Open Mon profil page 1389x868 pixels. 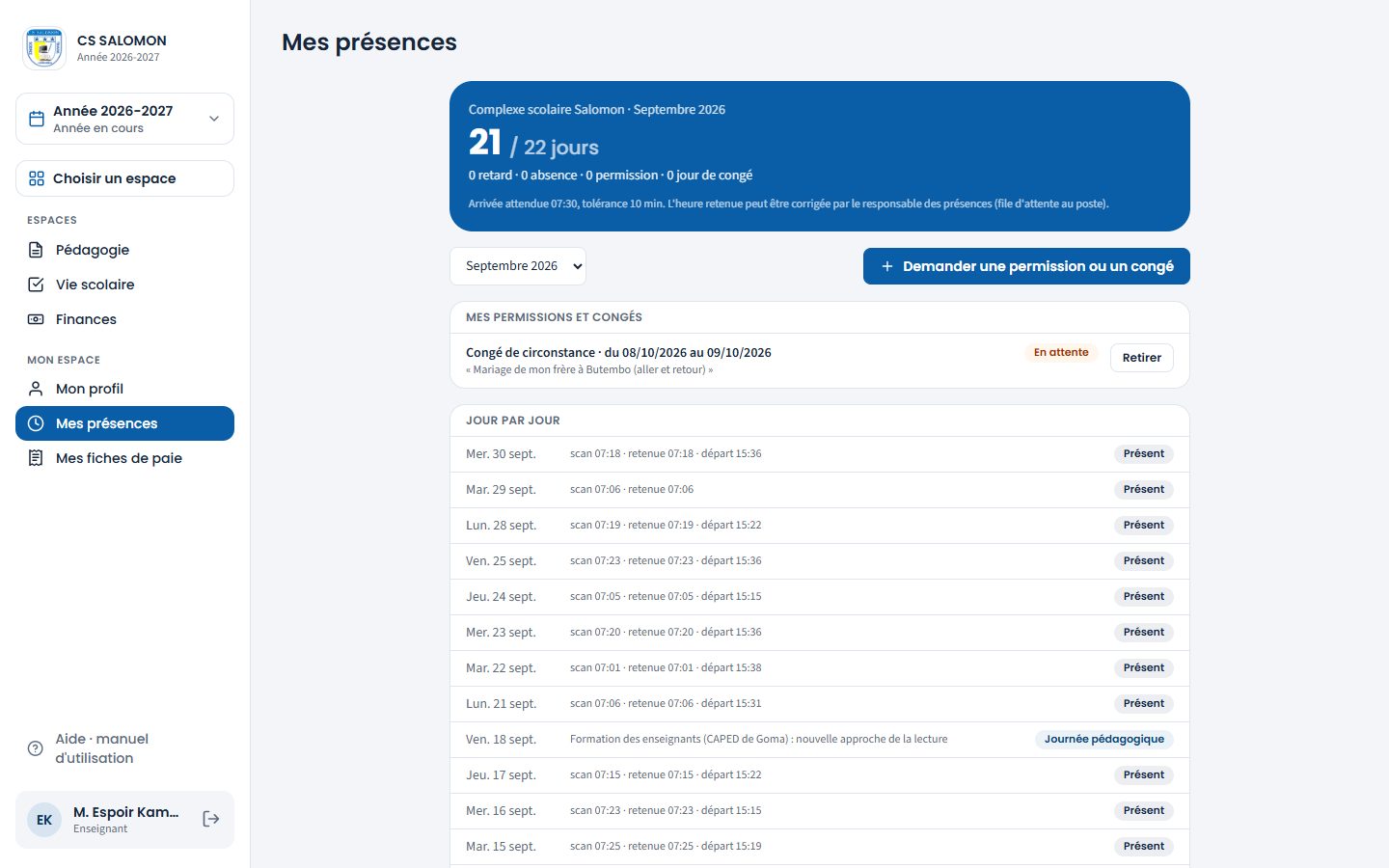(x=124, y=389)
